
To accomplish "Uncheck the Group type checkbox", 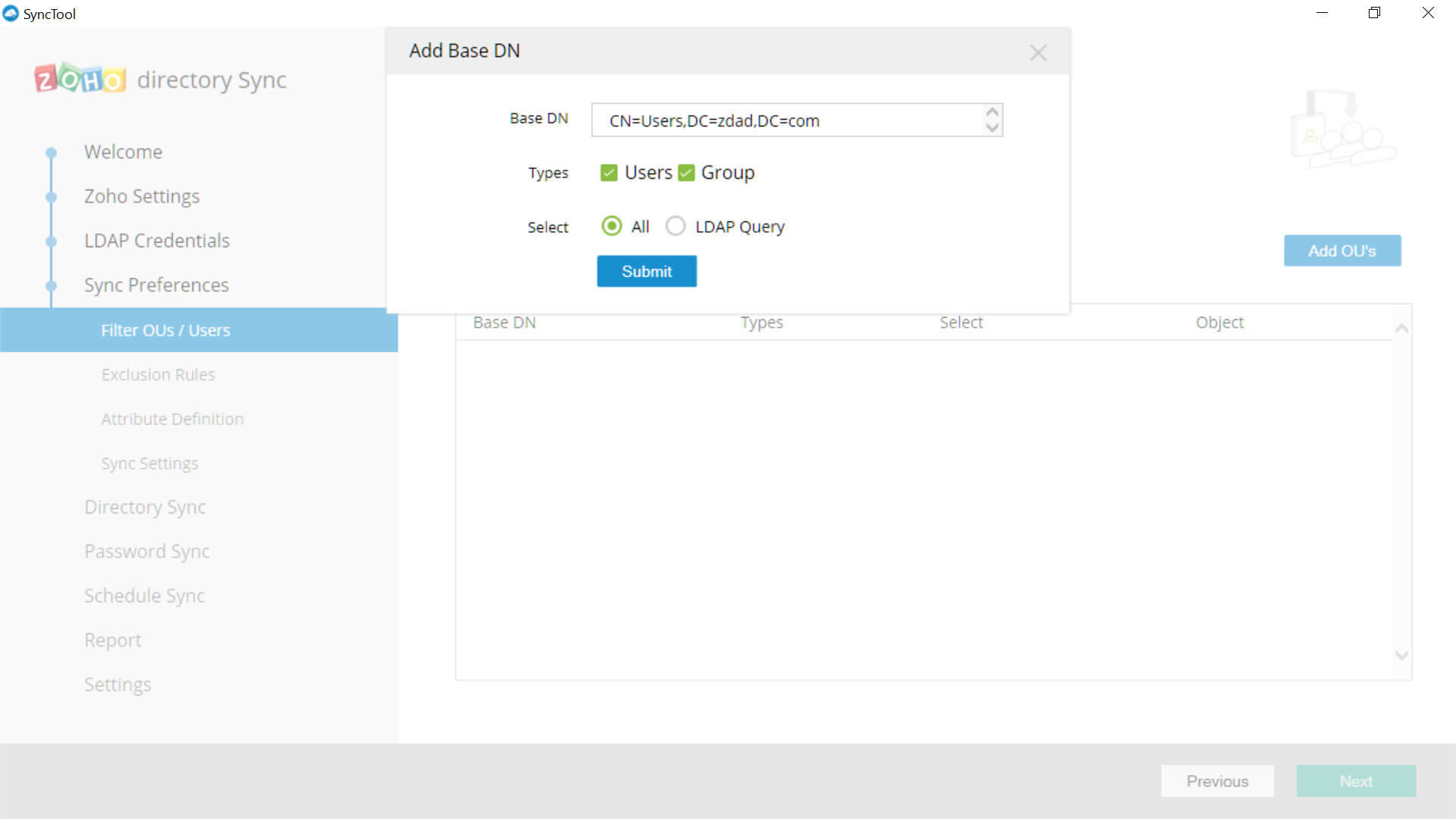I will click(686, 173).
